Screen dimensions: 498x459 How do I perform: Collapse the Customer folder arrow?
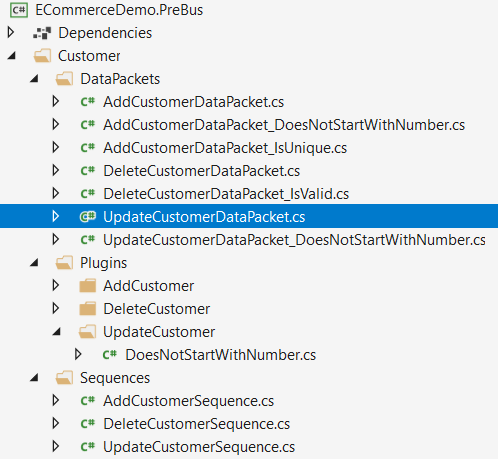click(12, 56)
